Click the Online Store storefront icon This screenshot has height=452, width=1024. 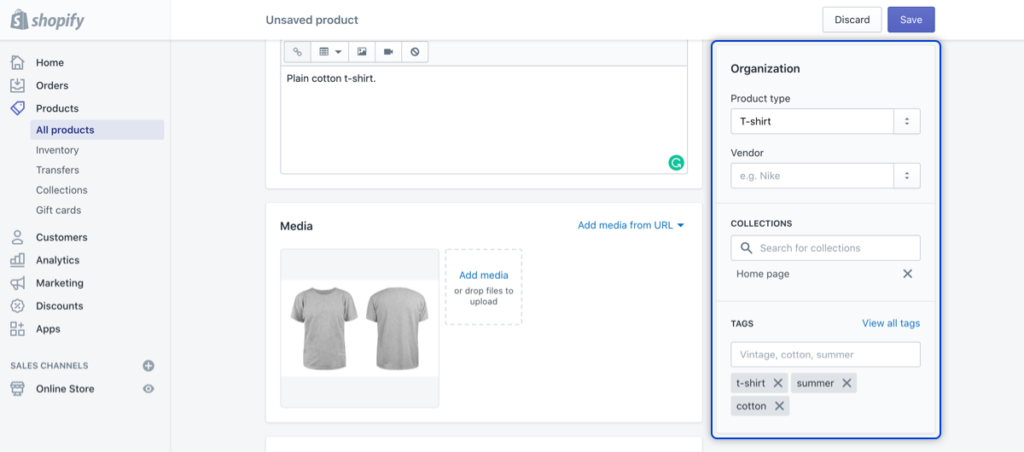(x=18, y=389)
